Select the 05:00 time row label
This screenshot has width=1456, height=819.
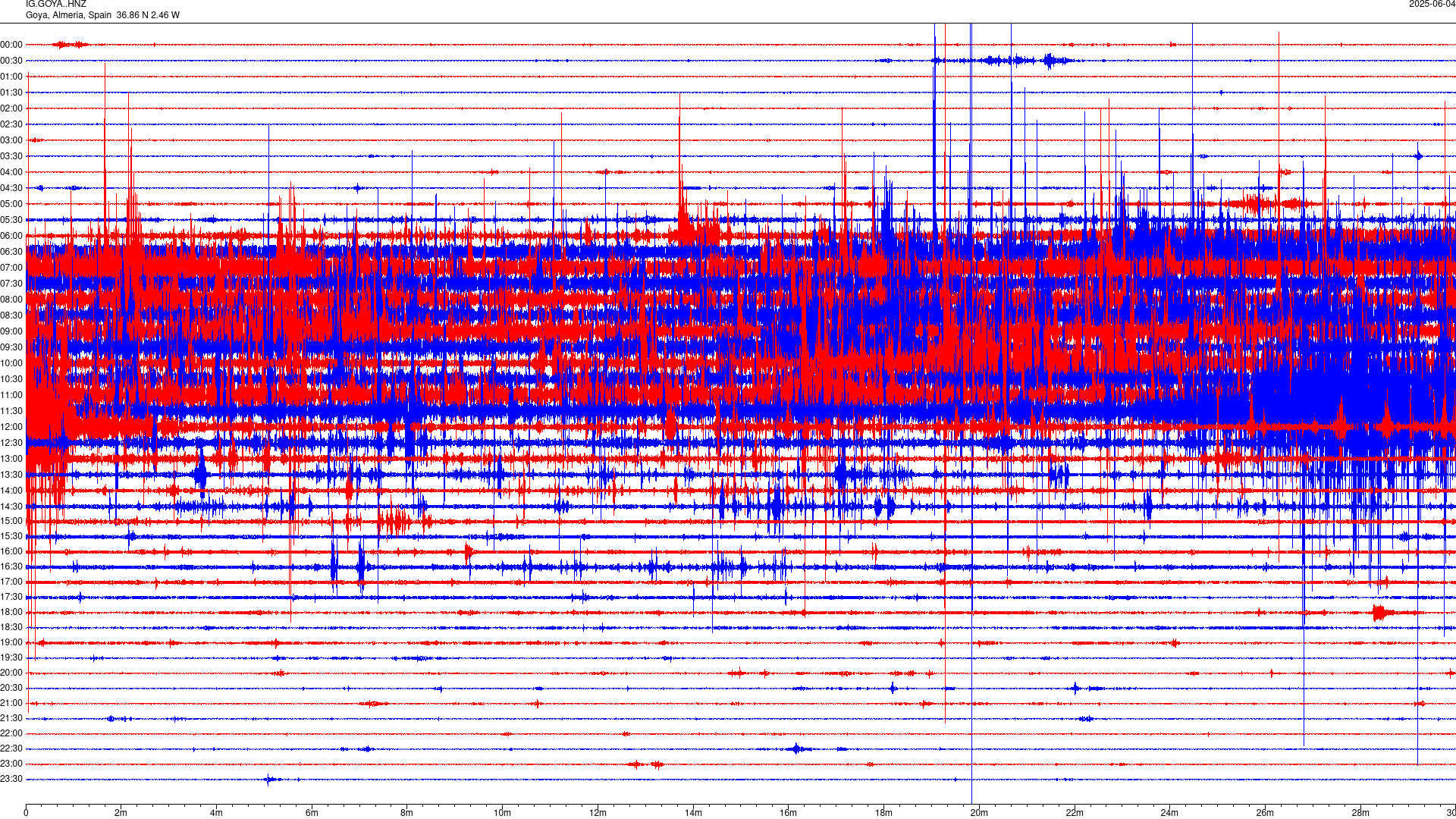tap(11, 204)
